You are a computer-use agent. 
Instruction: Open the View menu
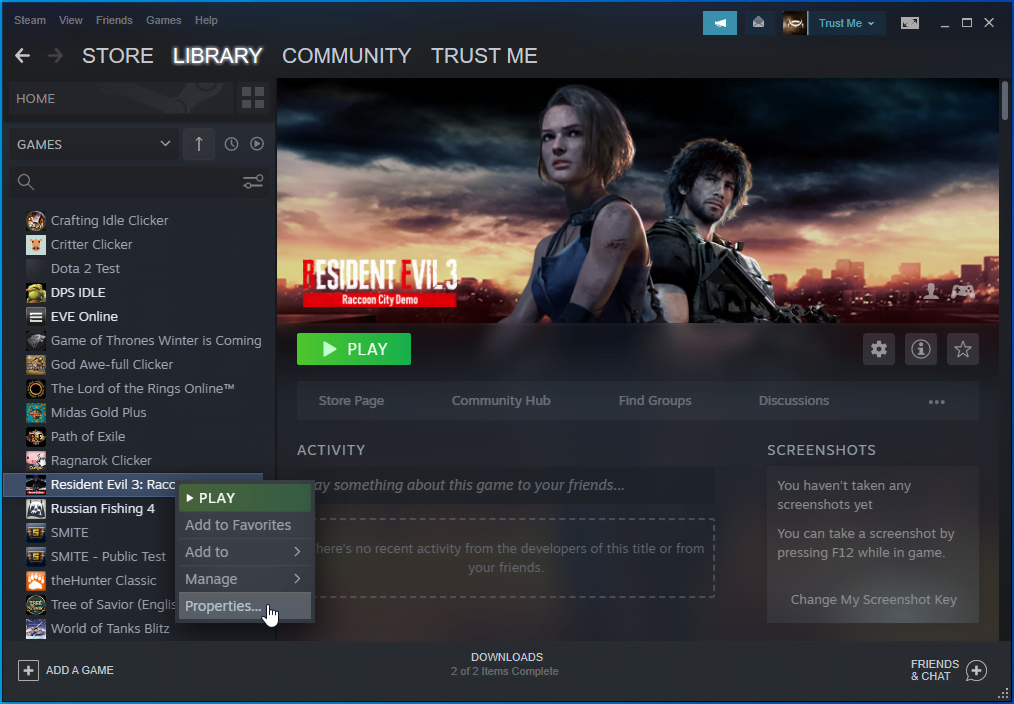click(70, 20)
